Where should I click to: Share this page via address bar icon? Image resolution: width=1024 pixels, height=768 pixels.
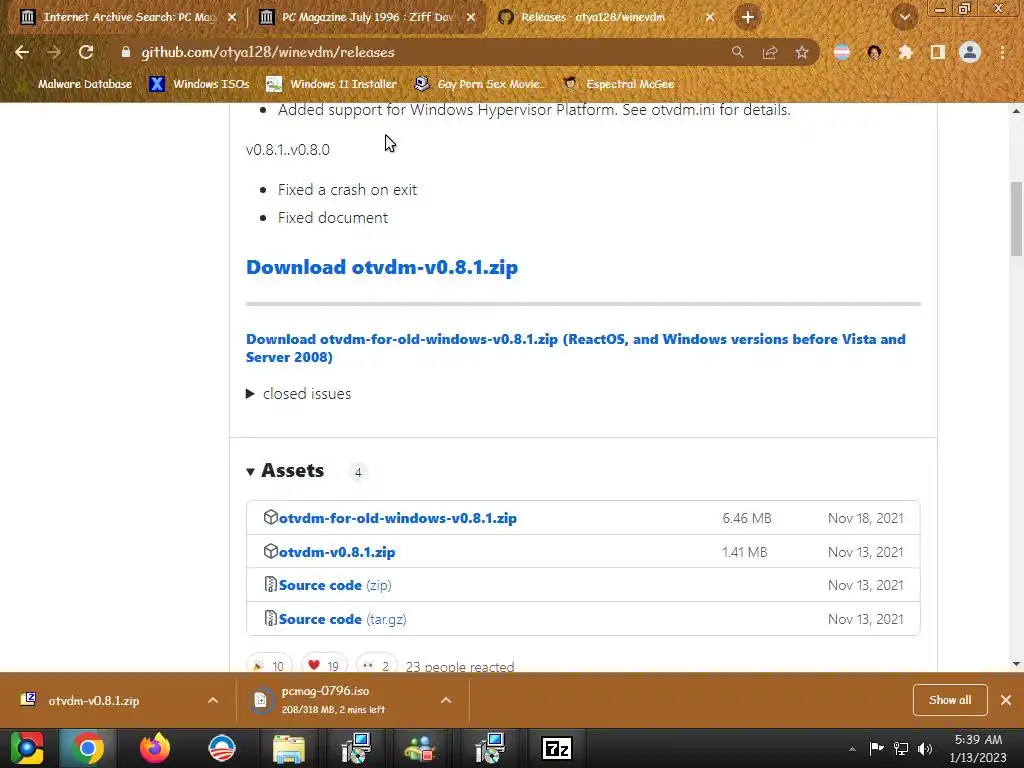770,52
